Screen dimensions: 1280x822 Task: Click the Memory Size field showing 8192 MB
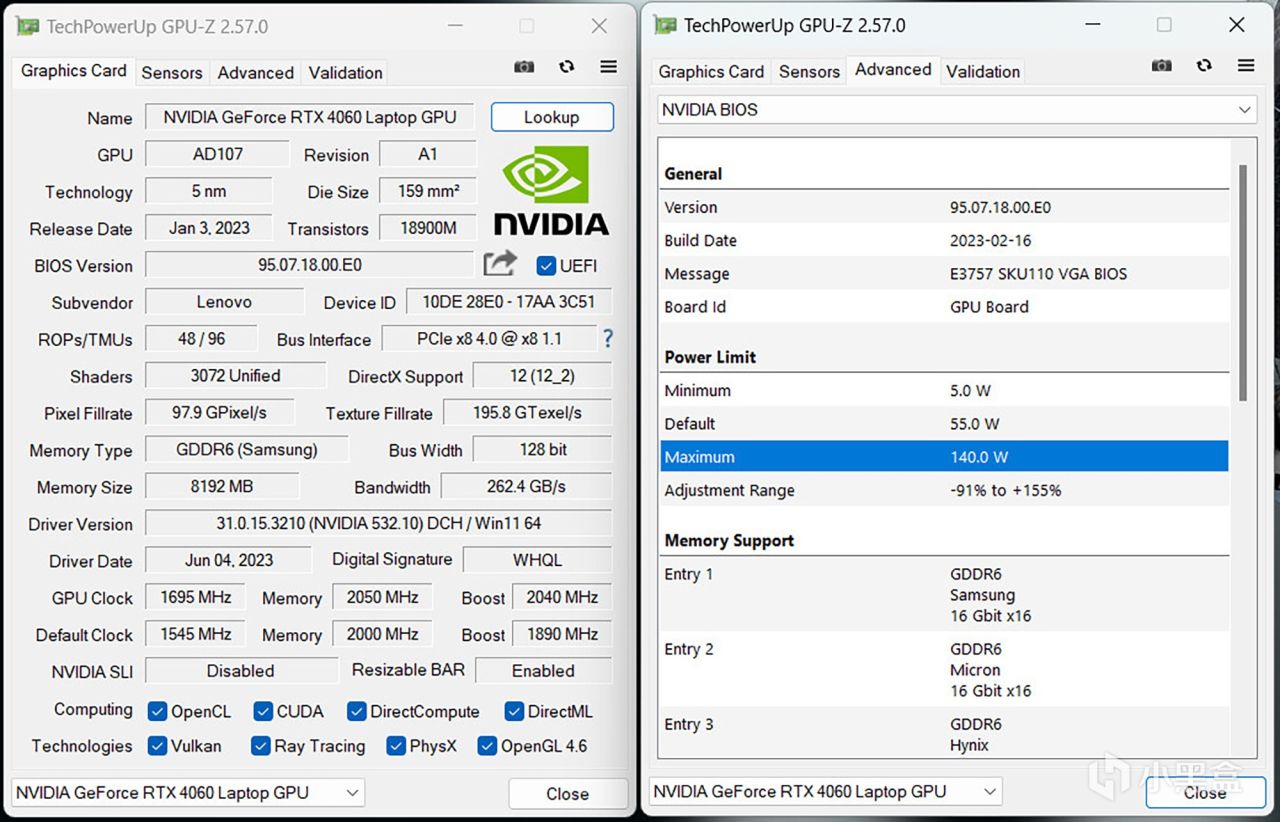[222, 487]
